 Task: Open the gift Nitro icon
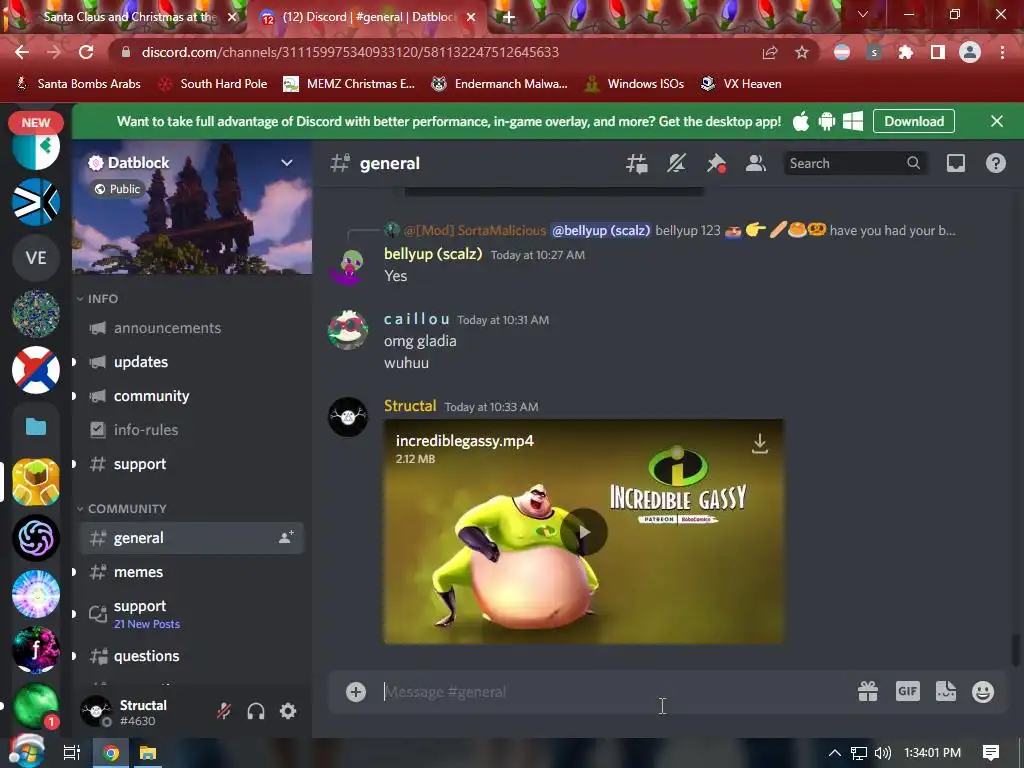(x=868, y=691)
